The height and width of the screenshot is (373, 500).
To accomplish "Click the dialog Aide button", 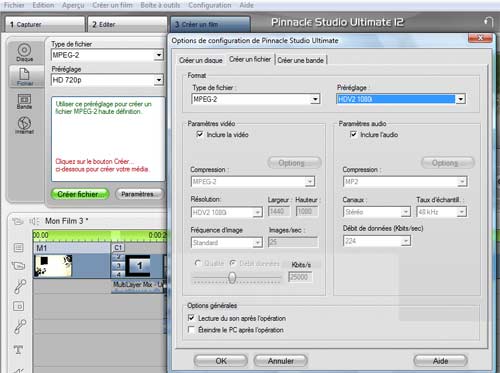I will click(440, 361).
